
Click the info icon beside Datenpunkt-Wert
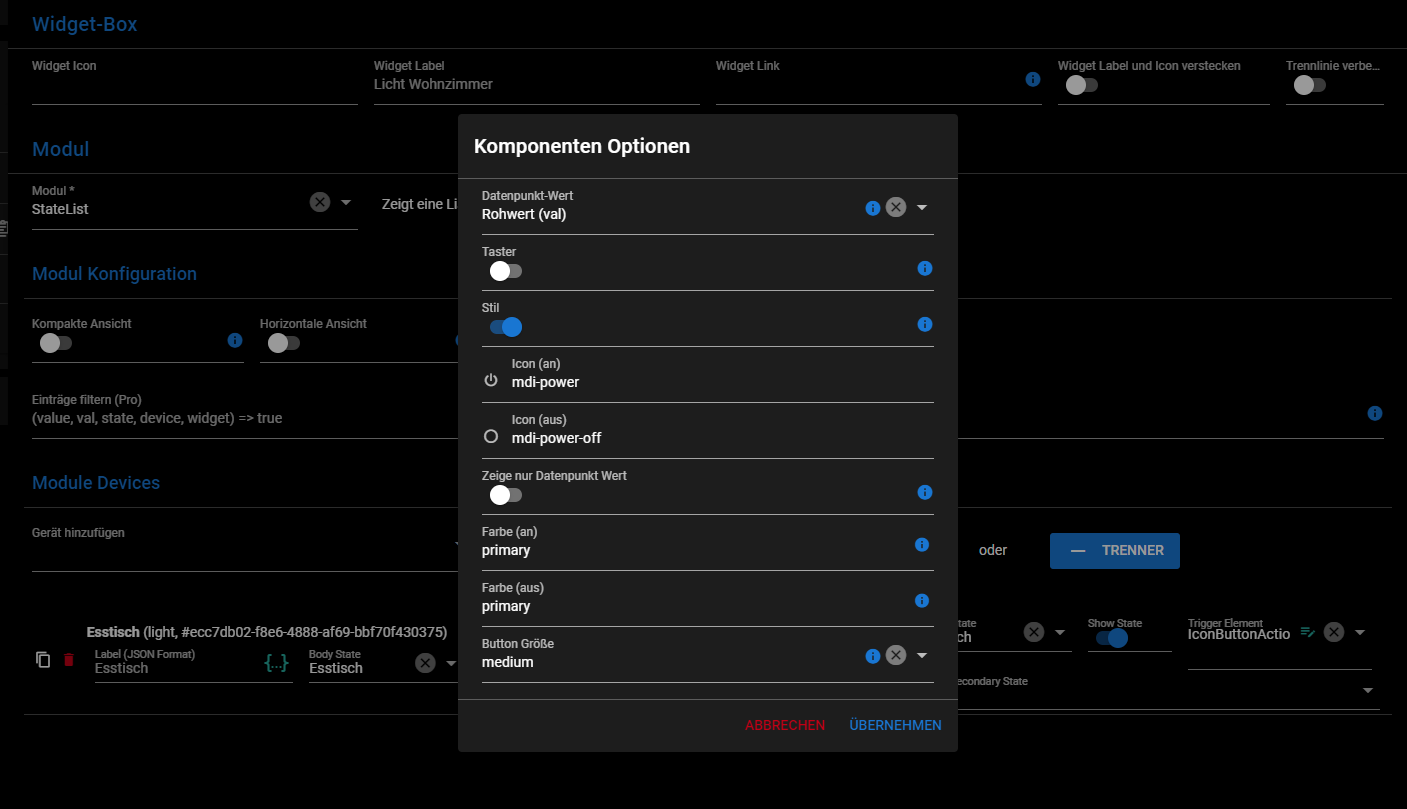pos(872,207)
